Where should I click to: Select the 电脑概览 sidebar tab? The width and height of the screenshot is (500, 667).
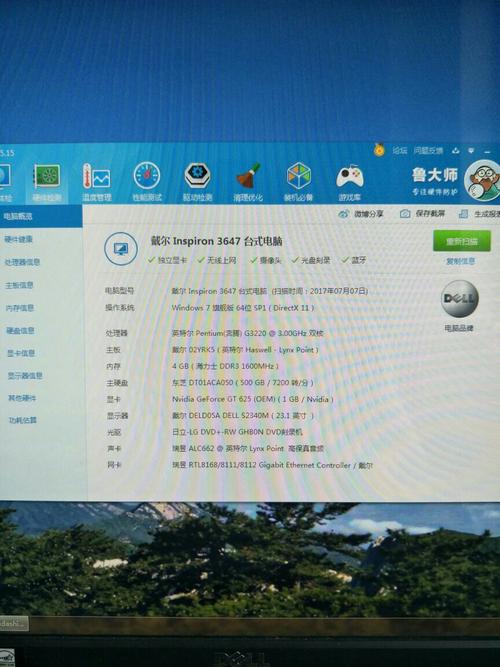point(41,216)
